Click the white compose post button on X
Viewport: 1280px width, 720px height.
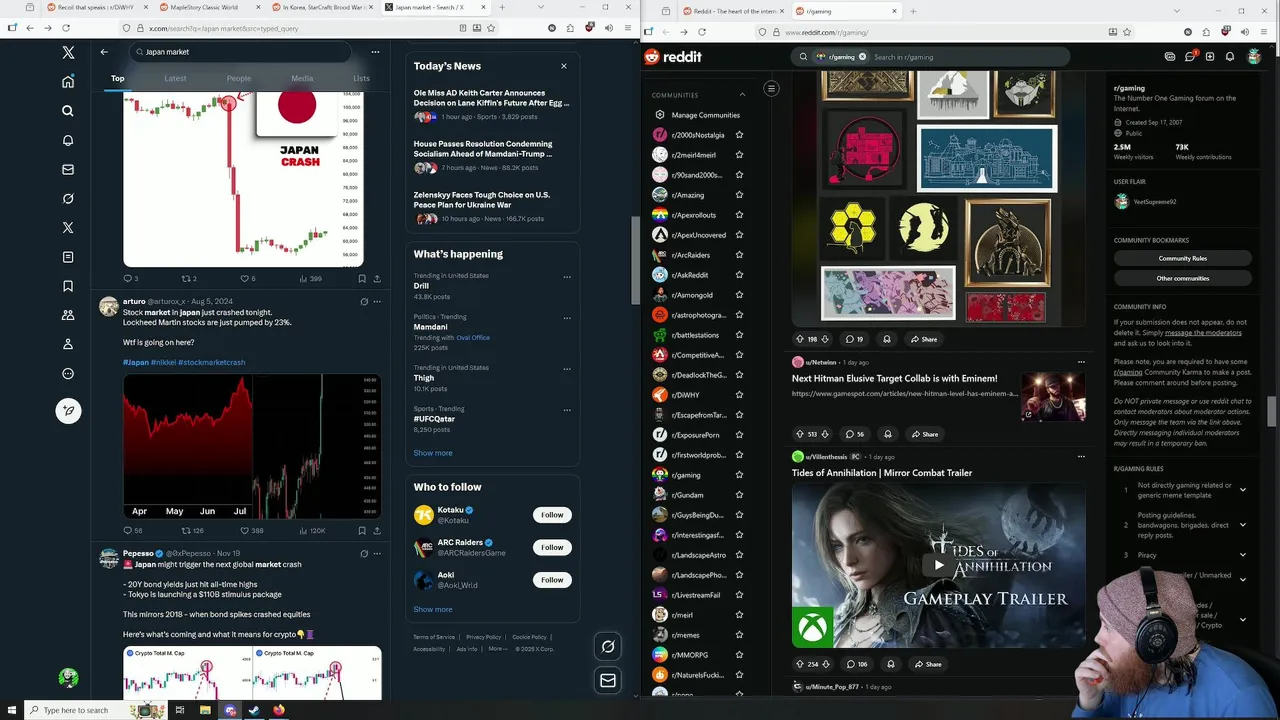[x=68, y=410]
